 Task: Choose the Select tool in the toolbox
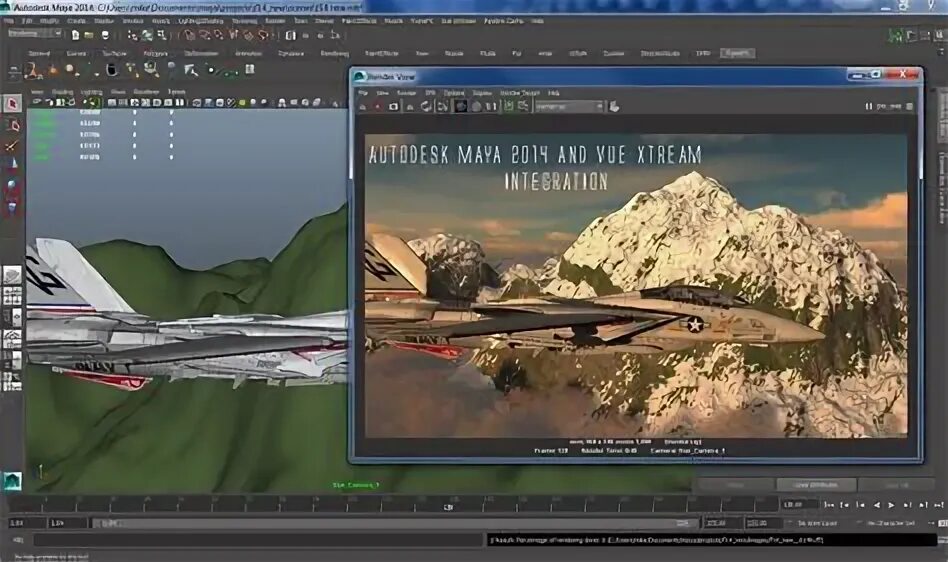(12, 103)
